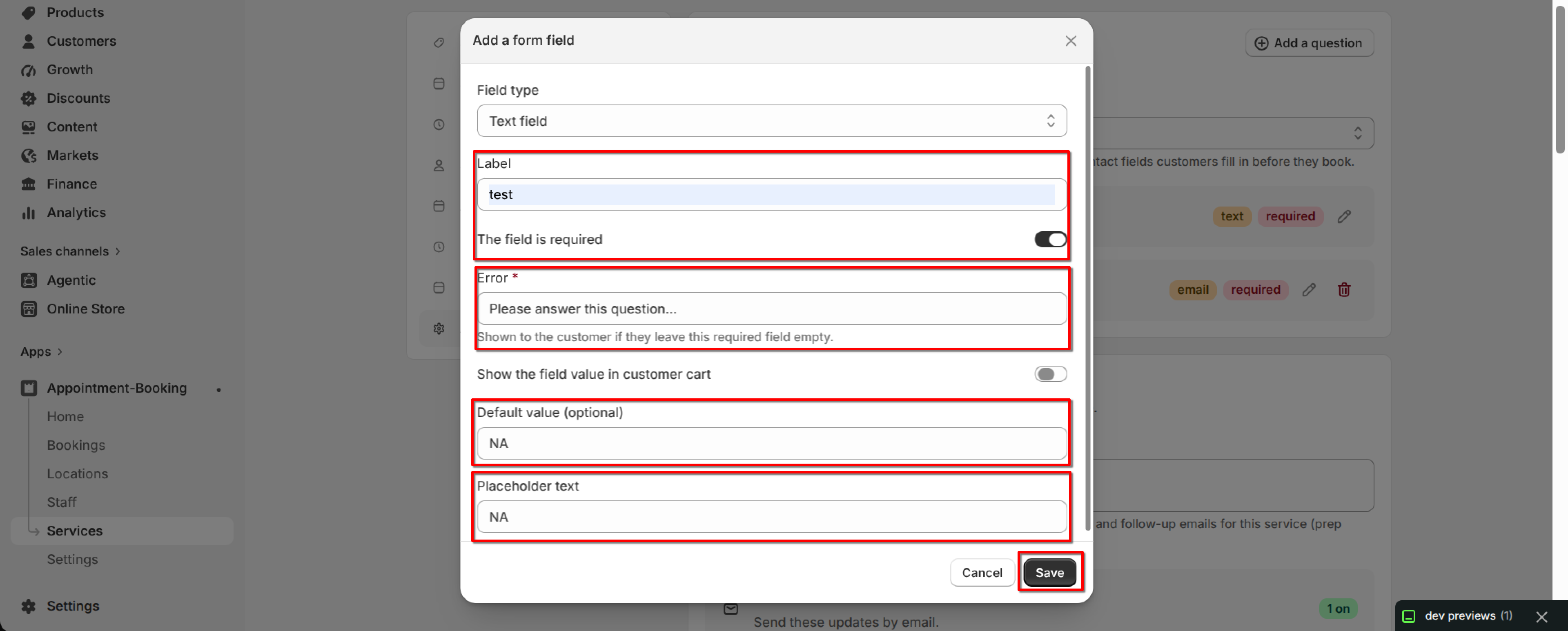Open the Staff submenu item
Screen dimensions: 1568x631
pos(62,502)
